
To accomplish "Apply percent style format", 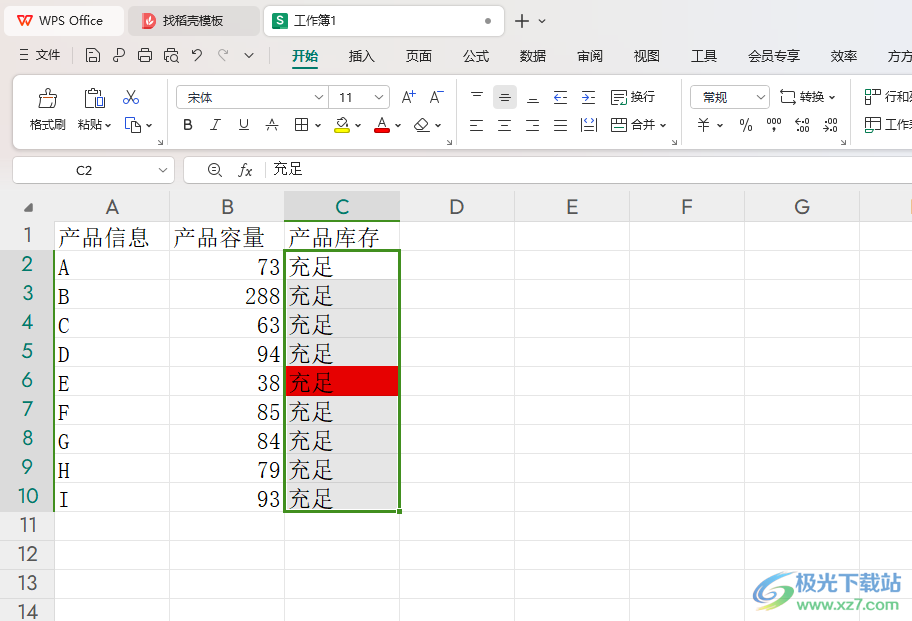I will (746, 125).
